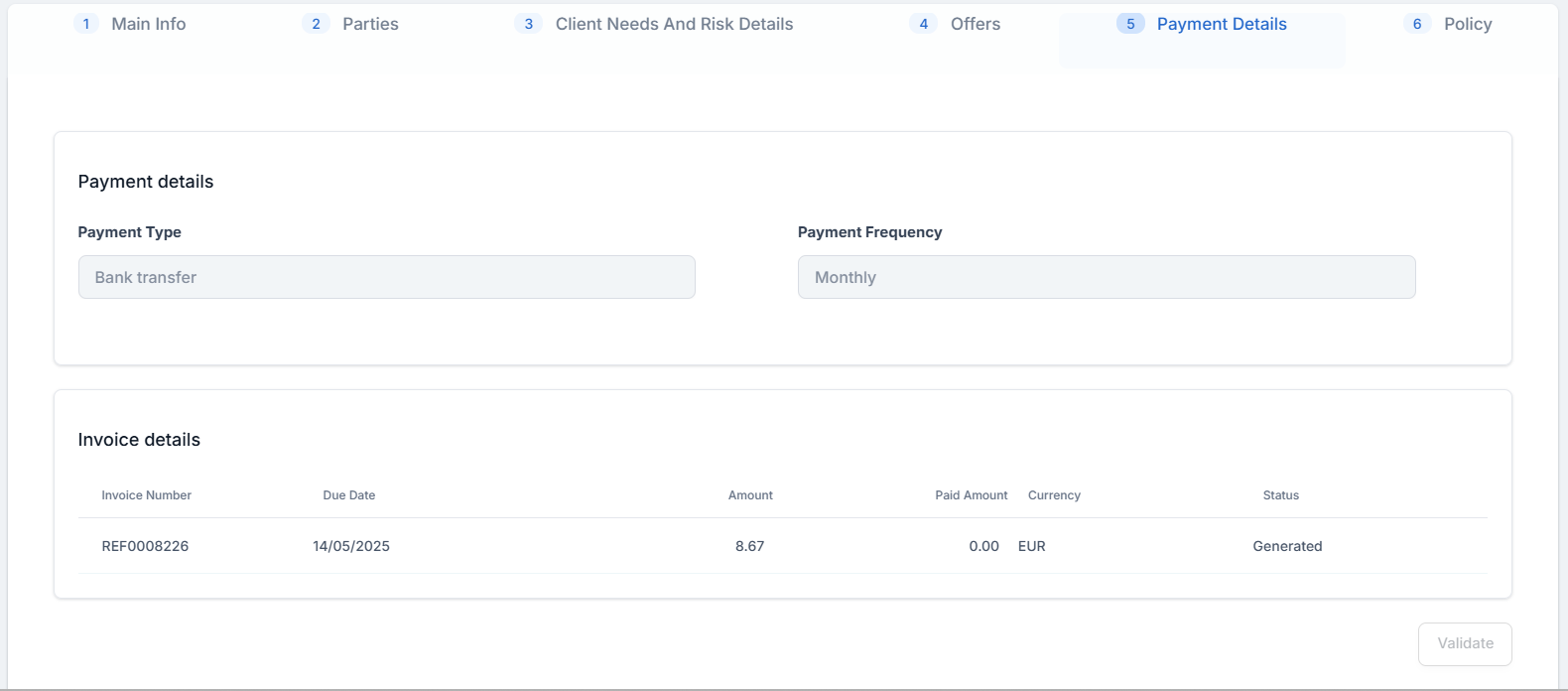Click the Paid Amount column header
1568x691 pixels.
(x=971, y=495)
